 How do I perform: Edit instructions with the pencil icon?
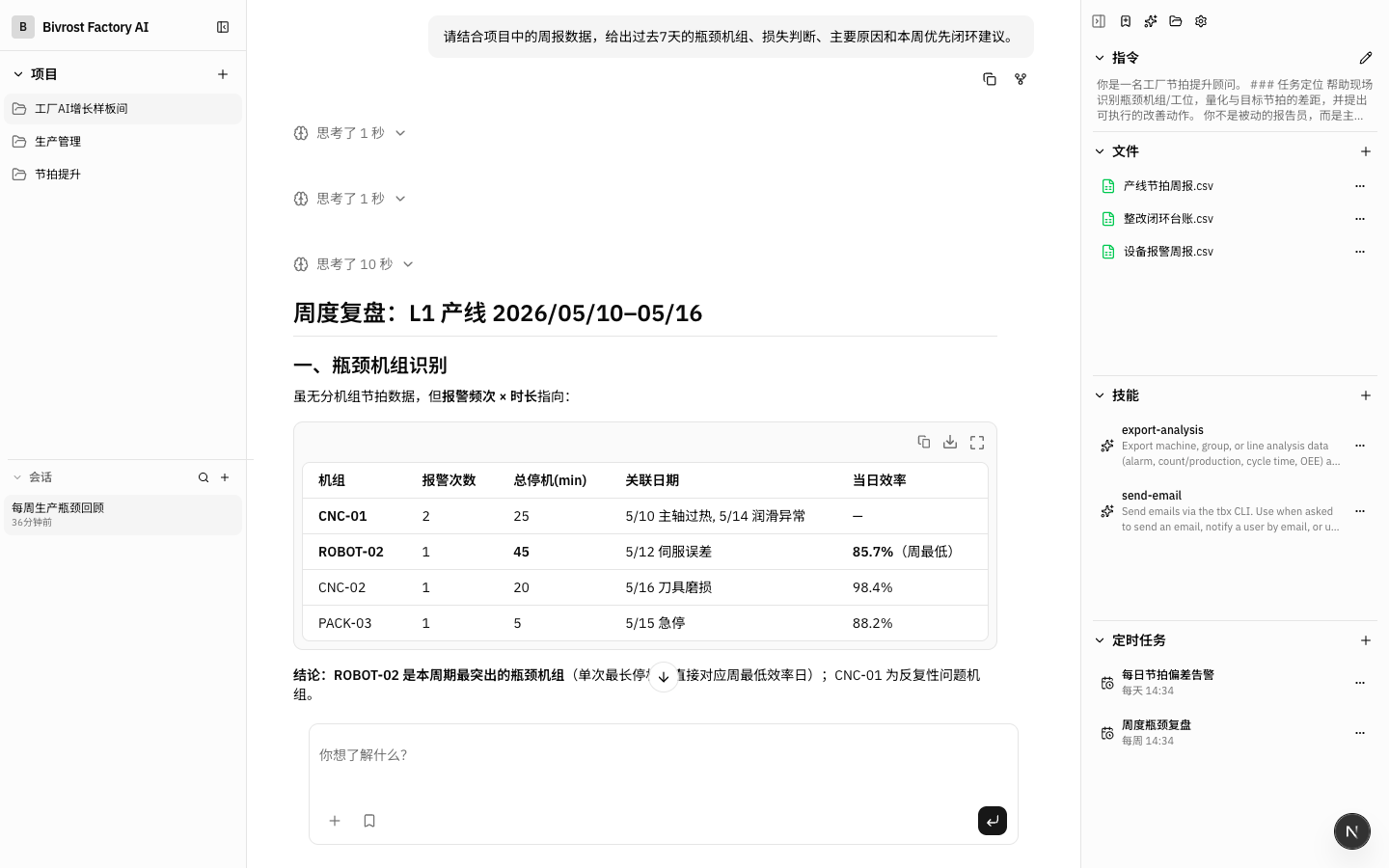point(1366,58)
